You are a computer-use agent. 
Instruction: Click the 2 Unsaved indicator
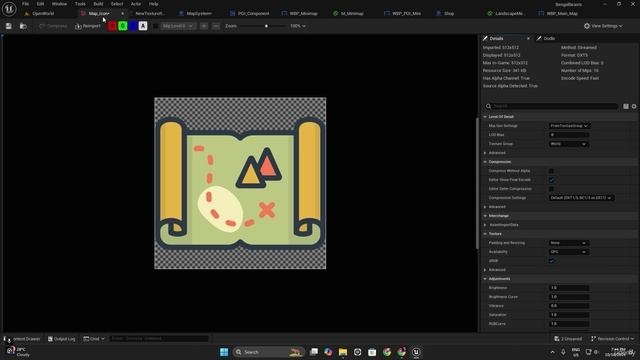(x=568, y=338)
